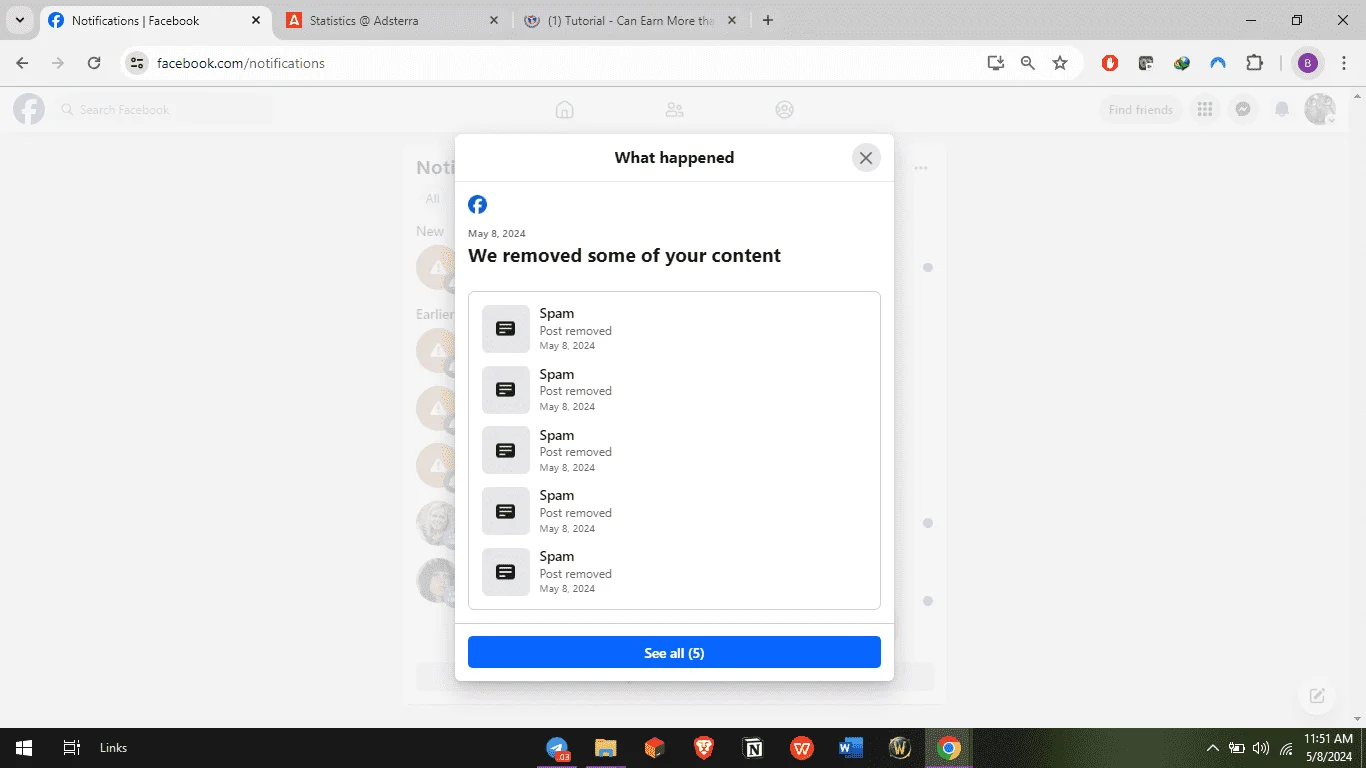
Task: Click the first Spam post removed entry
Action: pos(674,329)
